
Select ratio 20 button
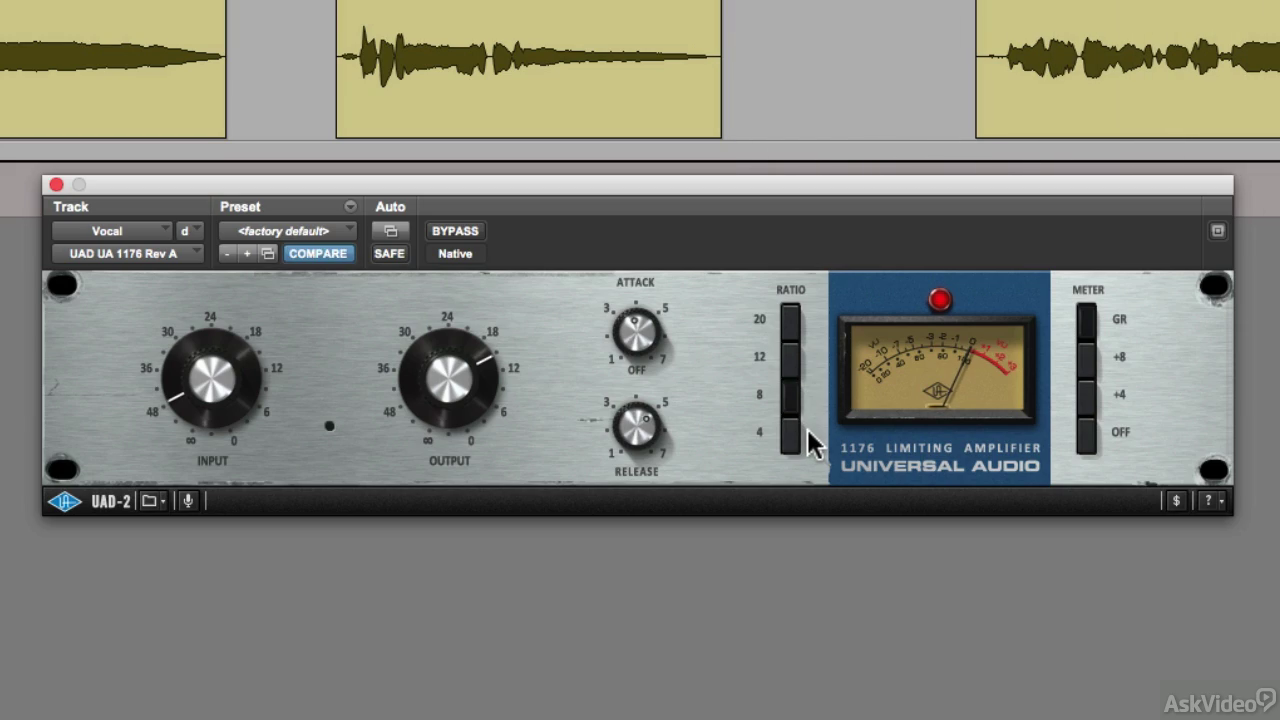click(x=790, y=321)
